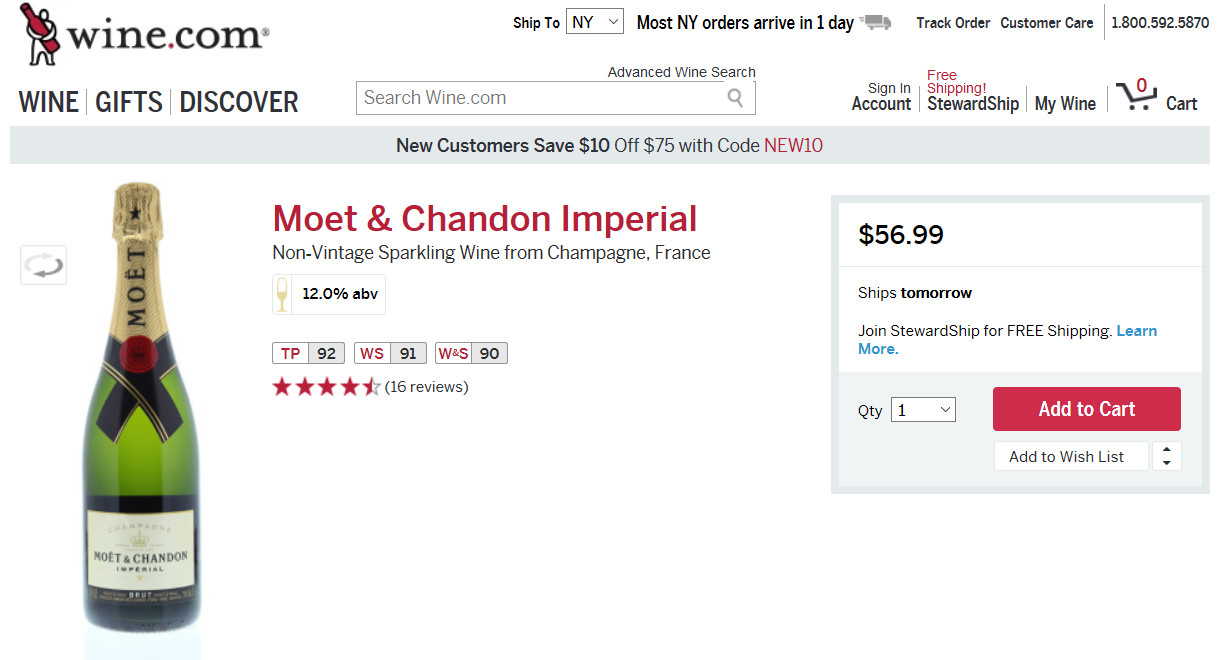Click the rotate bottle image icon

(44, 265)
